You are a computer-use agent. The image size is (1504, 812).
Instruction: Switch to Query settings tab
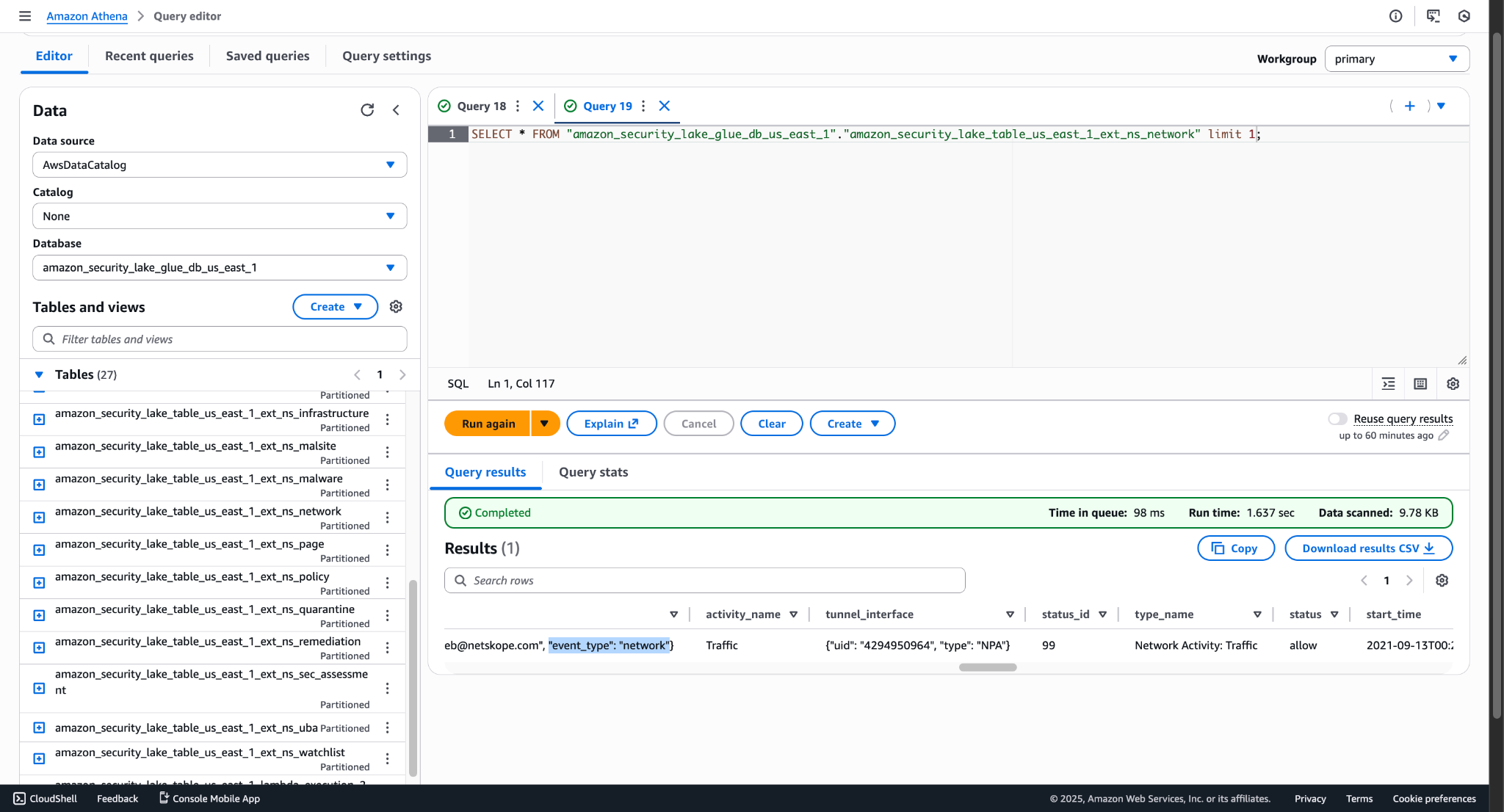tap(387, 56)
